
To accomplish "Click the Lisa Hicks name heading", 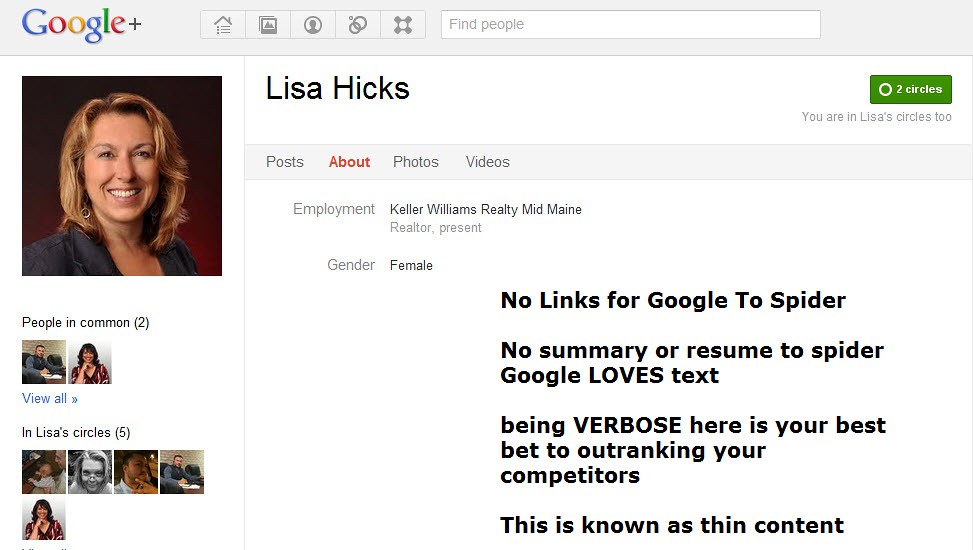I will (338, 88).
